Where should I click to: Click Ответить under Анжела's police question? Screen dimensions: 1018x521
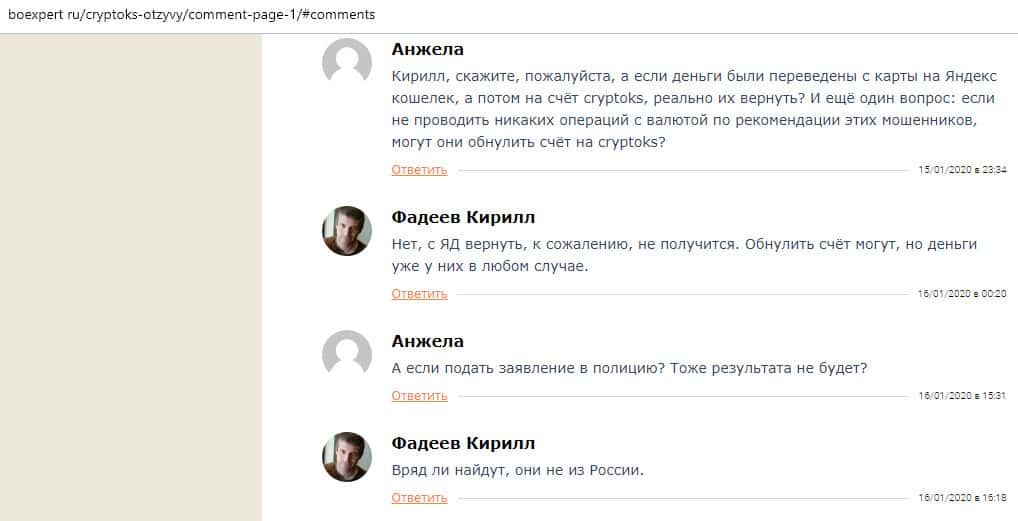pos(419,396)
